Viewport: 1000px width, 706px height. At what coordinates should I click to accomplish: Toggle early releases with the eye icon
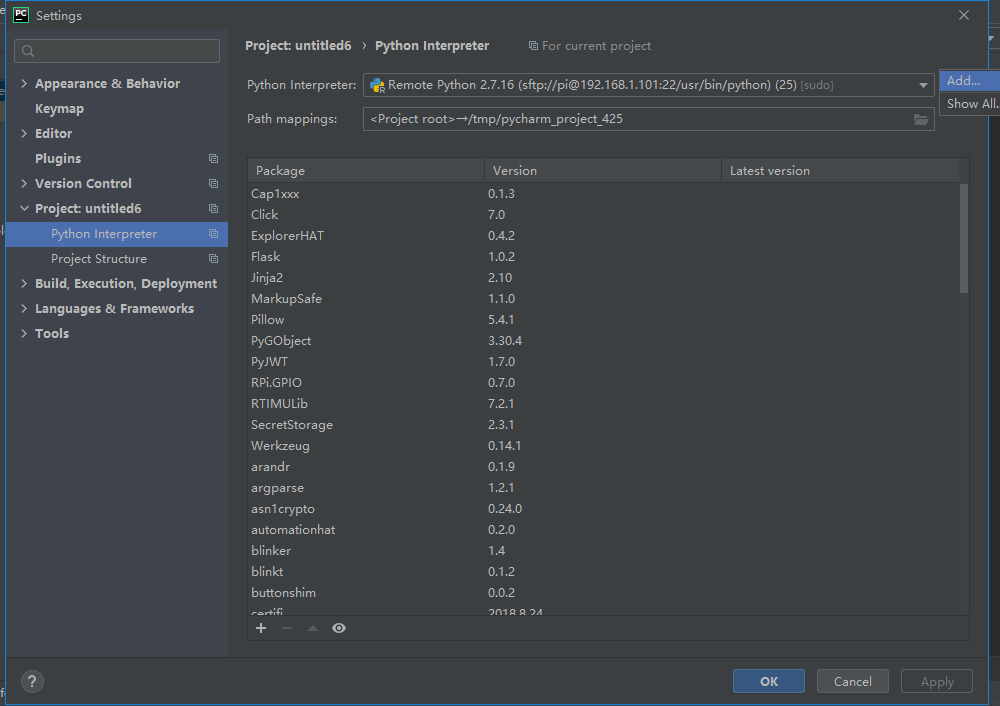338,628
